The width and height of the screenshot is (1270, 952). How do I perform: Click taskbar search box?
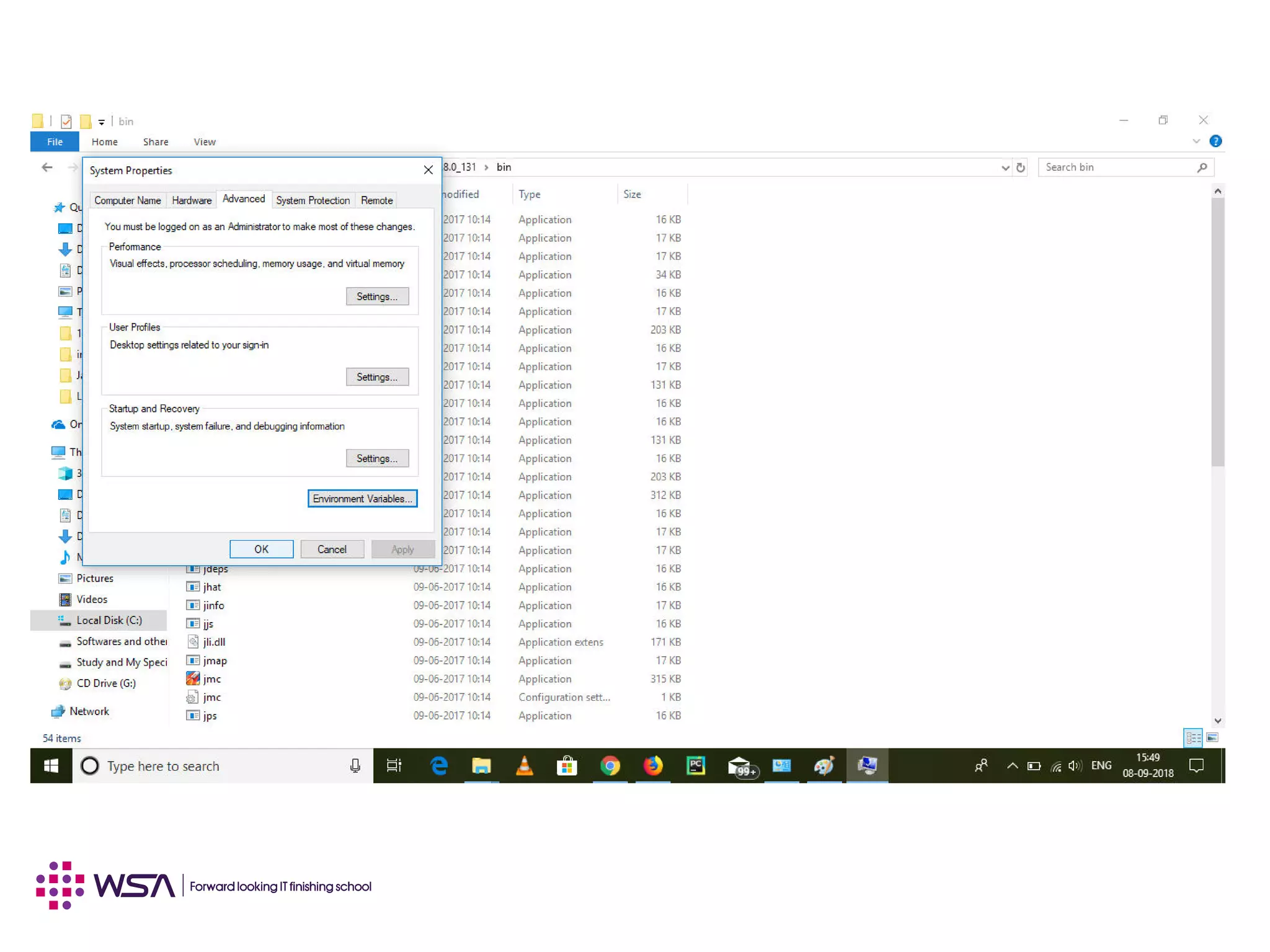(223, 767)
